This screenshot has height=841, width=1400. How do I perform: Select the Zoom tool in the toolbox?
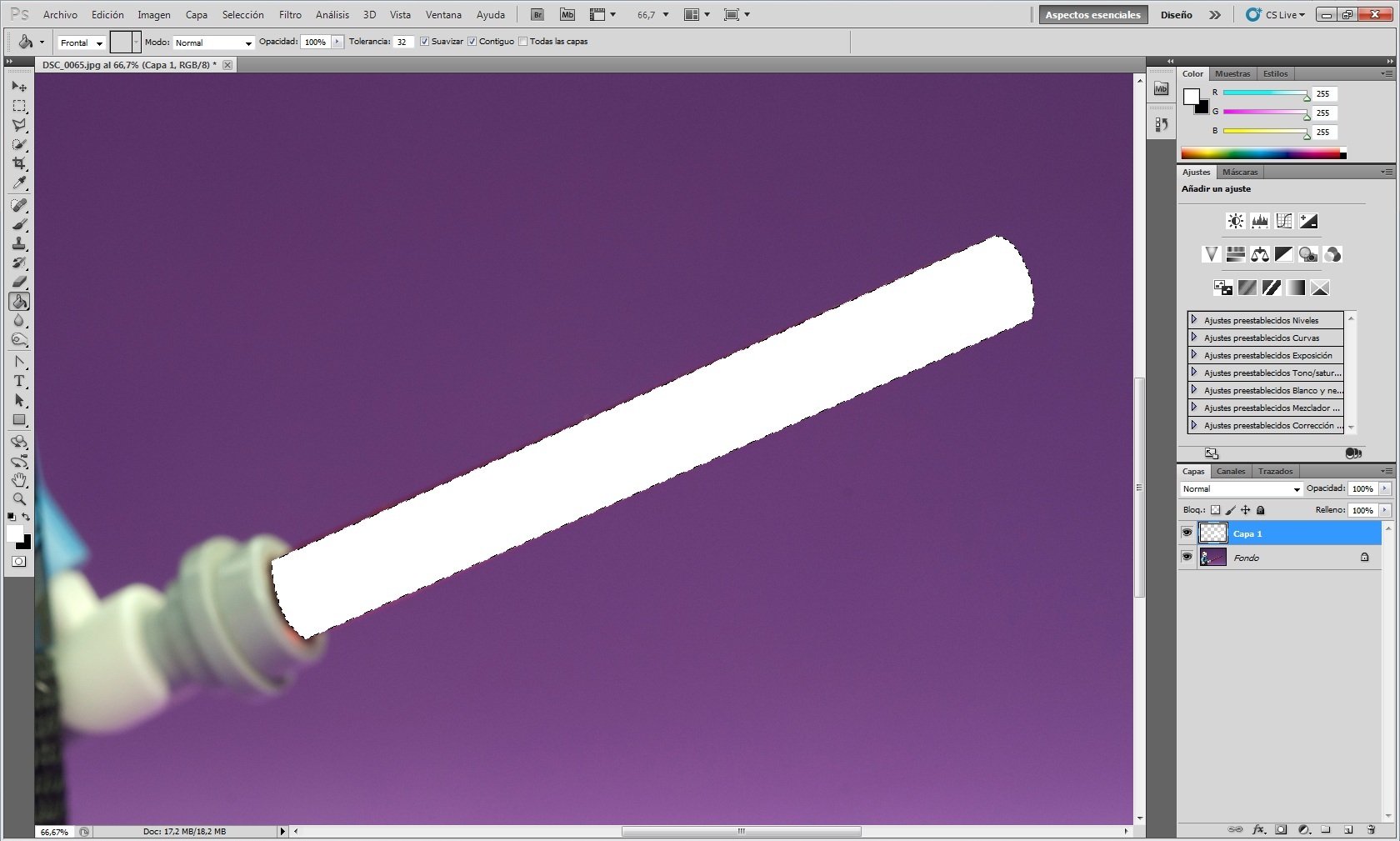pyautogui.click(x=19, y=499)
